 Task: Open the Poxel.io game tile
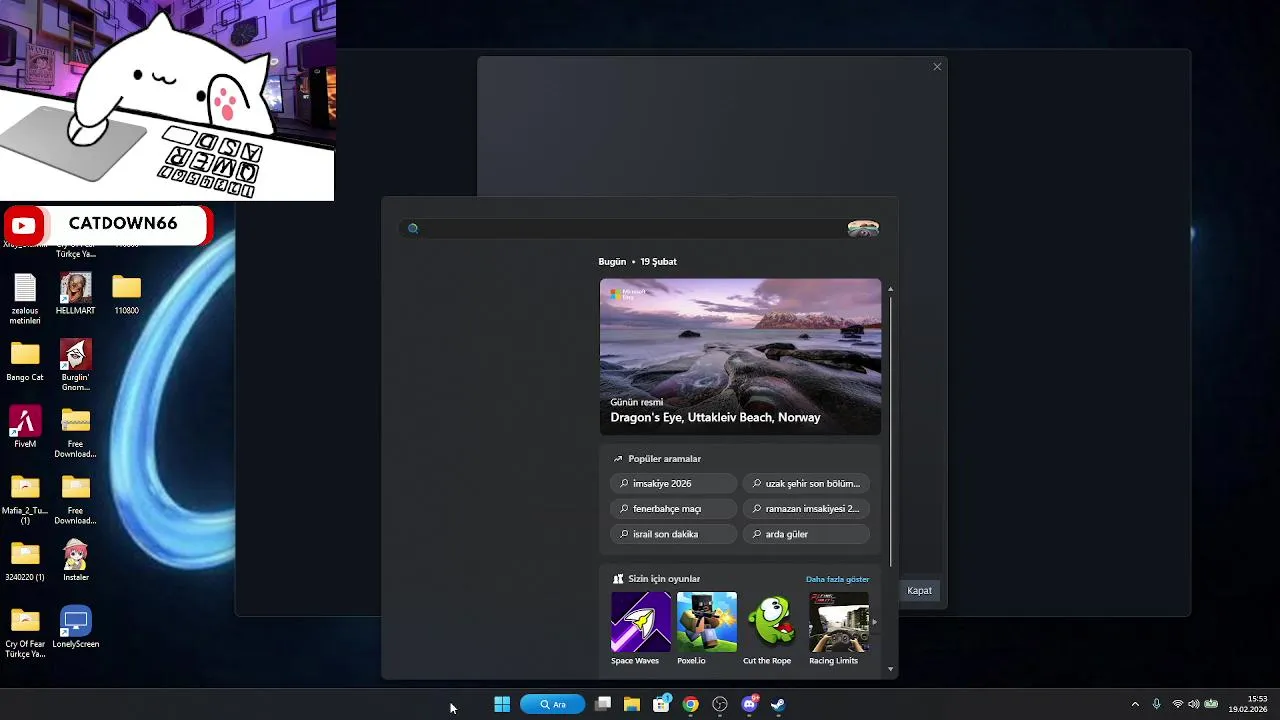[706, 629]
